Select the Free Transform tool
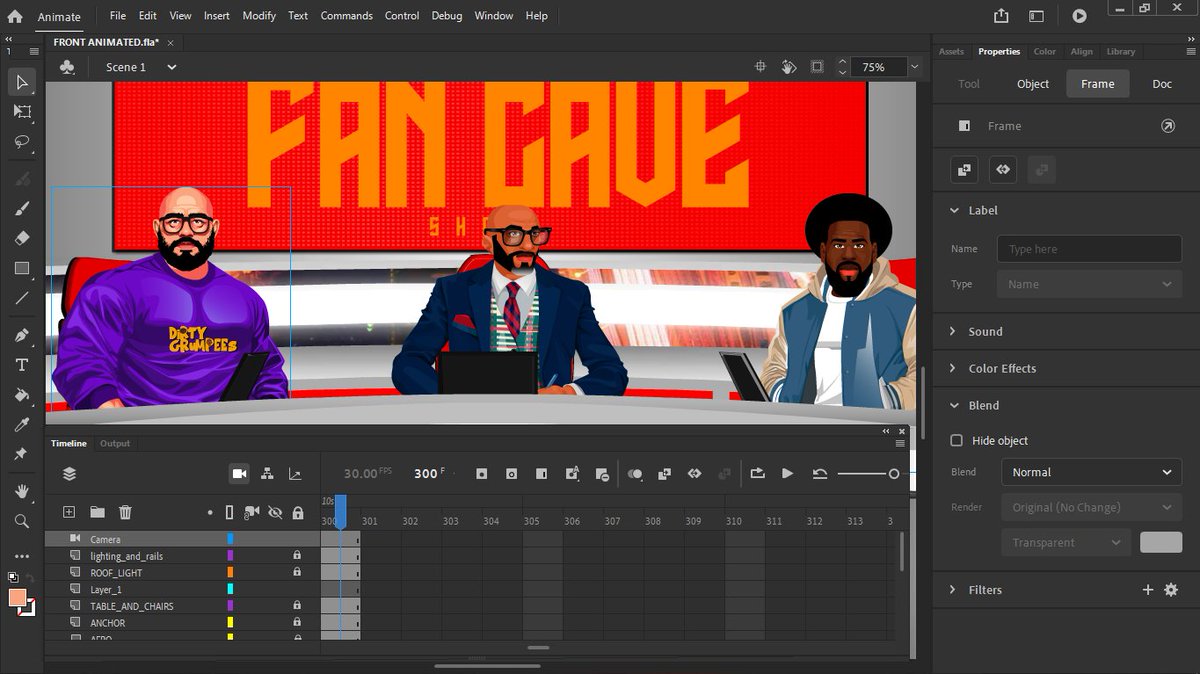1200x674 pixels. (x=22, y=112)
